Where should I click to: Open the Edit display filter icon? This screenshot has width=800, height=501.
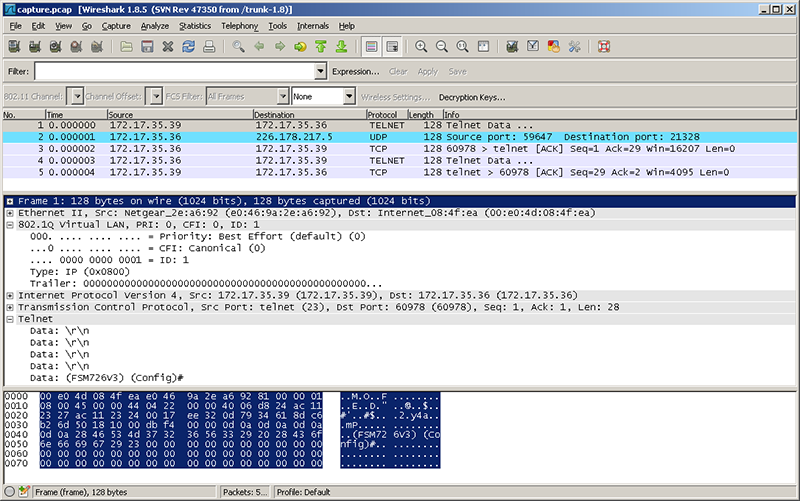click(x=533, y=47)
